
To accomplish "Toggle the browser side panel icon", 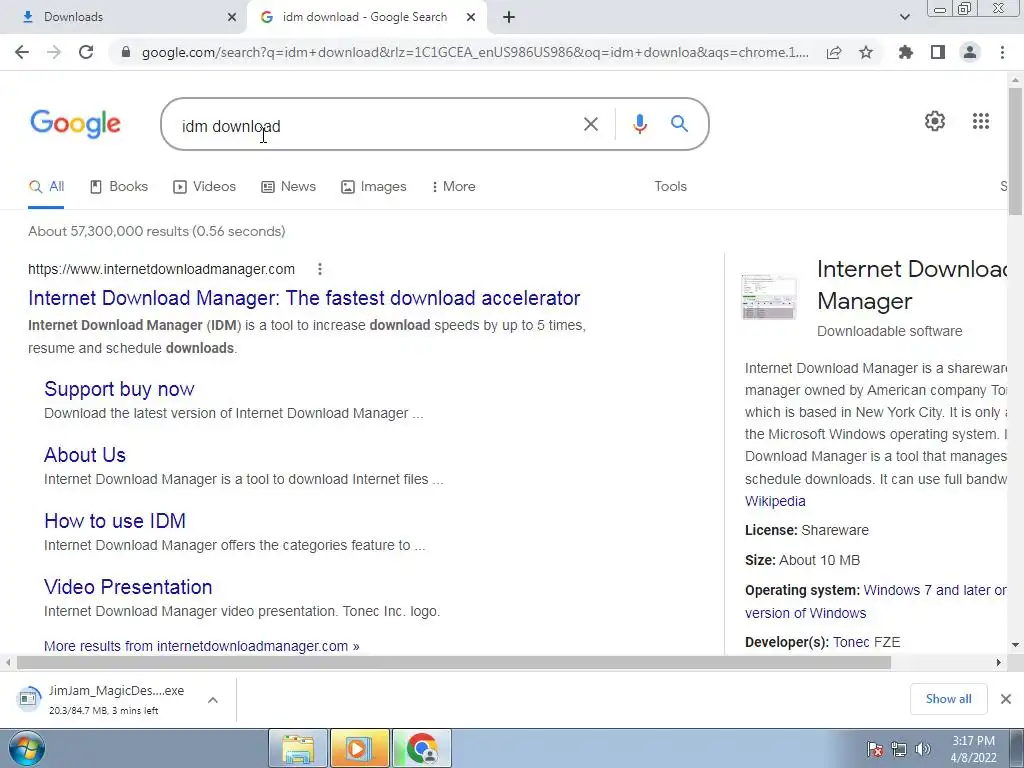I will 938,52.
